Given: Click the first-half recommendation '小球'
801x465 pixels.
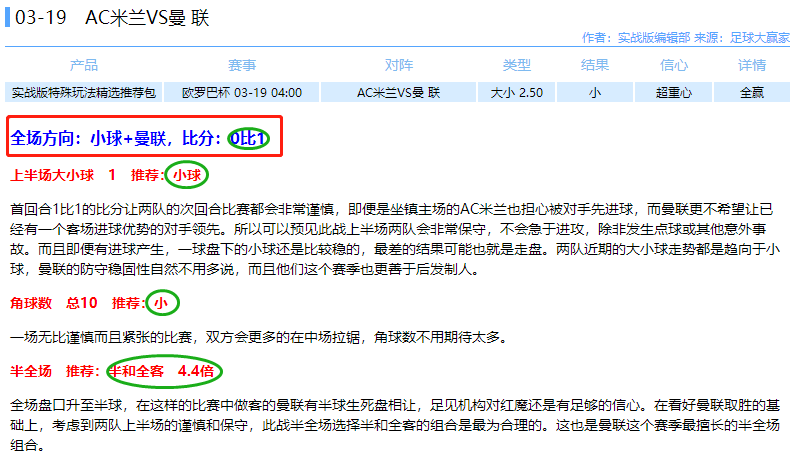Looking at the screenshot, I should pyautogui.click(x=187, y=175).
